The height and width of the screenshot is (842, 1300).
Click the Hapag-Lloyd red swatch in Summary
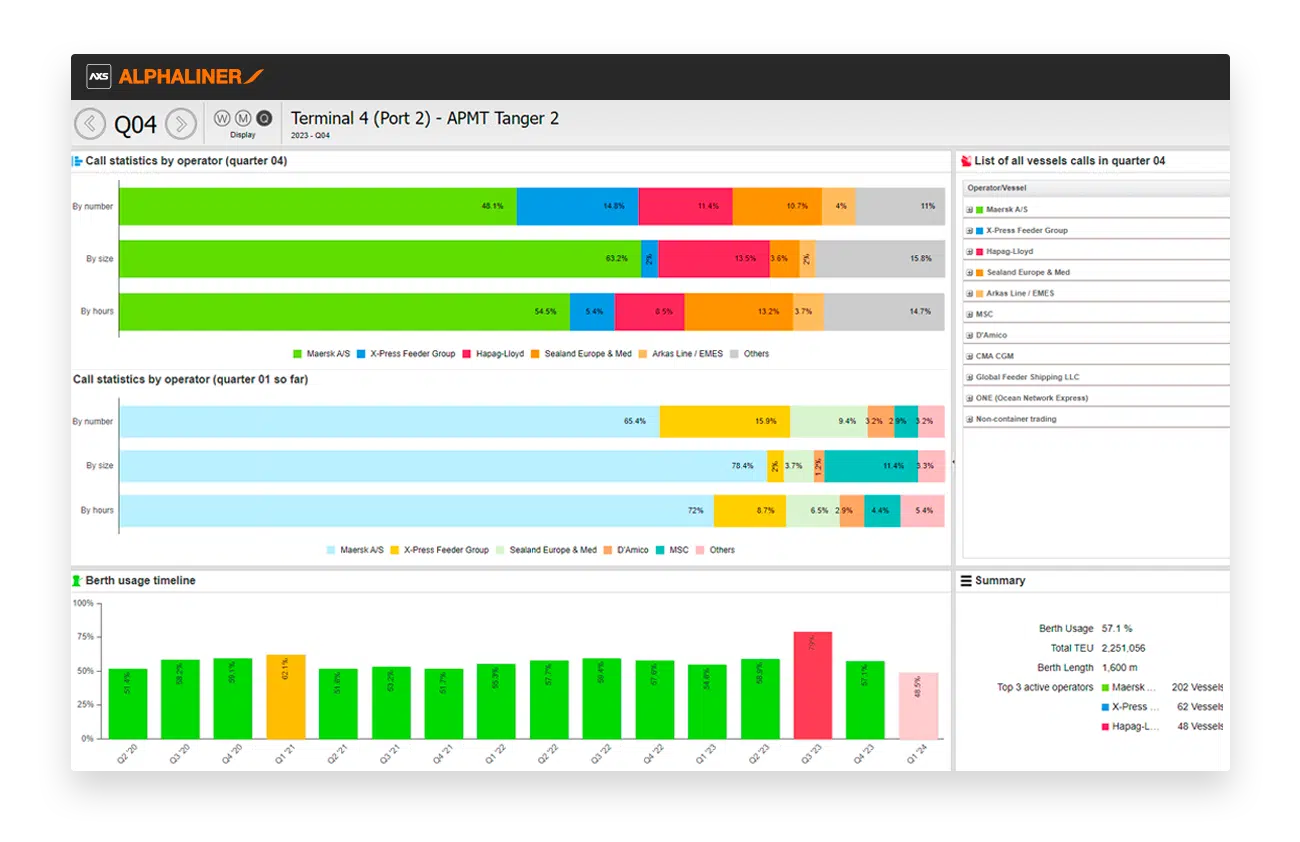[1103, 727]
